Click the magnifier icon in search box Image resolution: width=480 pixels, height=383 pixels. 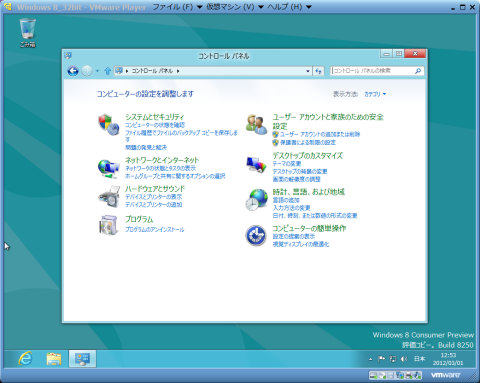coord(418,71)
